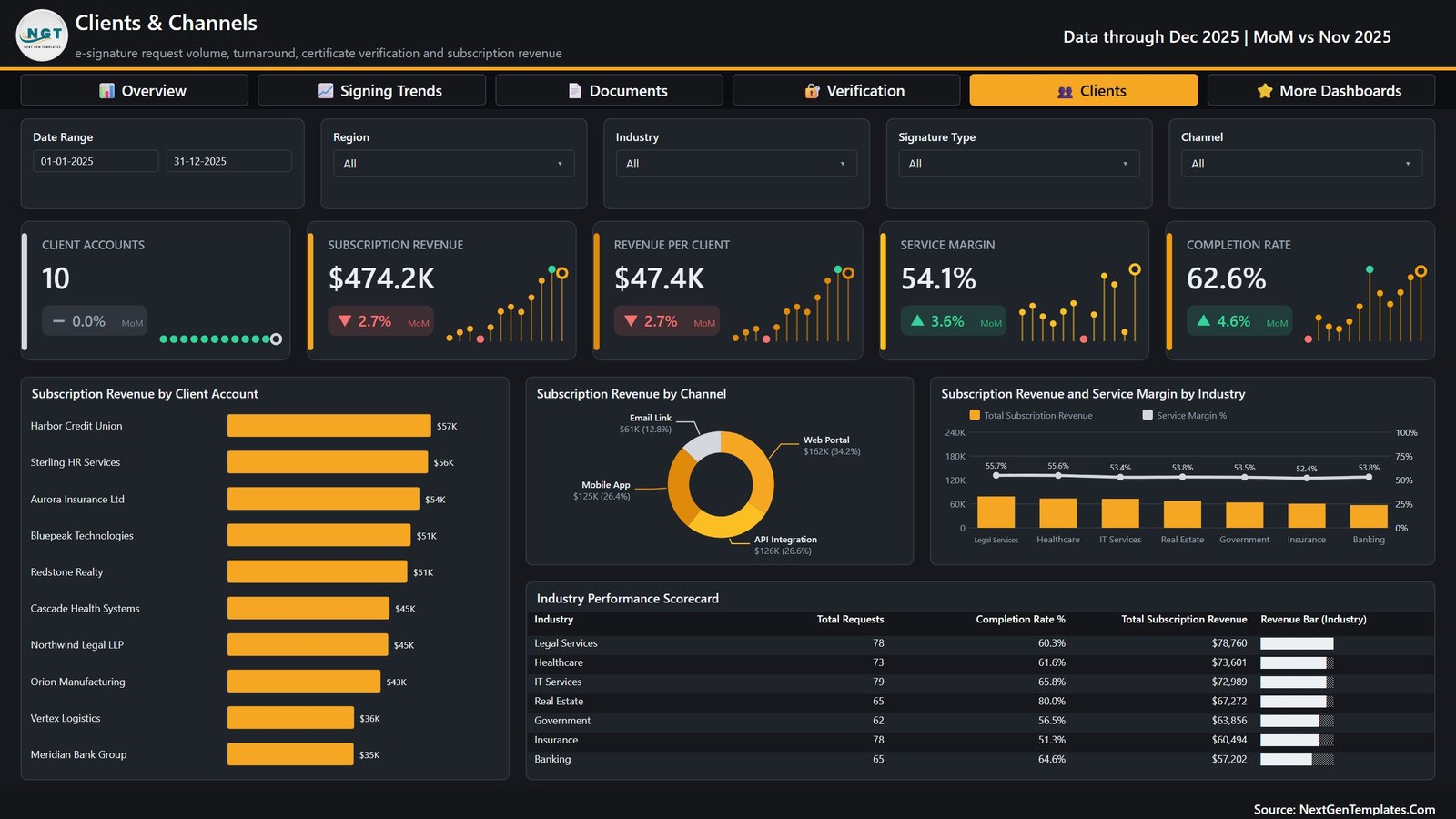Click the Verification lock icon

click(813, 91)
